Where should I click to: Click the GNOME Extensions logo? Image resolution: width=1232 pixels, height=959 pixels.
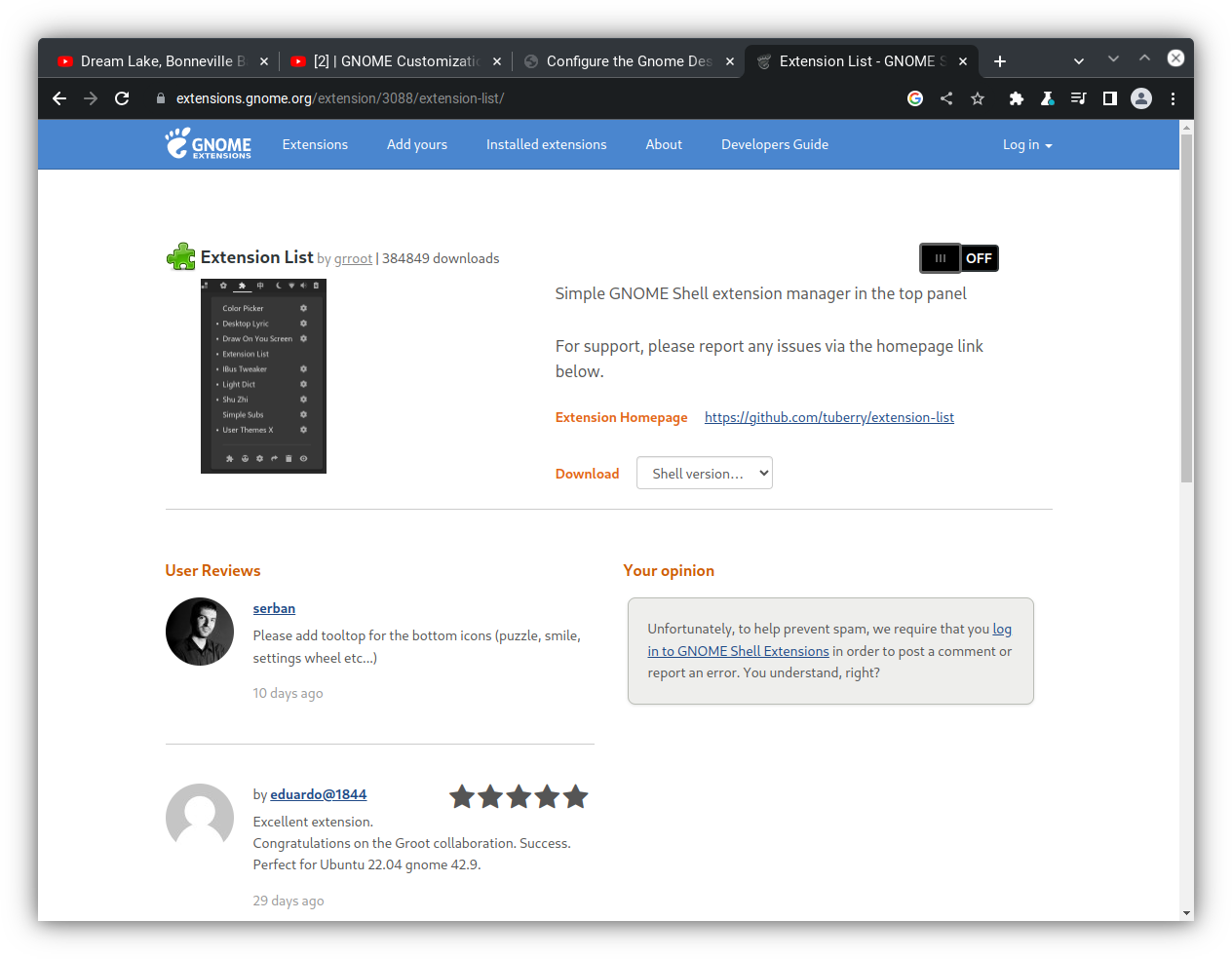tap(209, 144)
